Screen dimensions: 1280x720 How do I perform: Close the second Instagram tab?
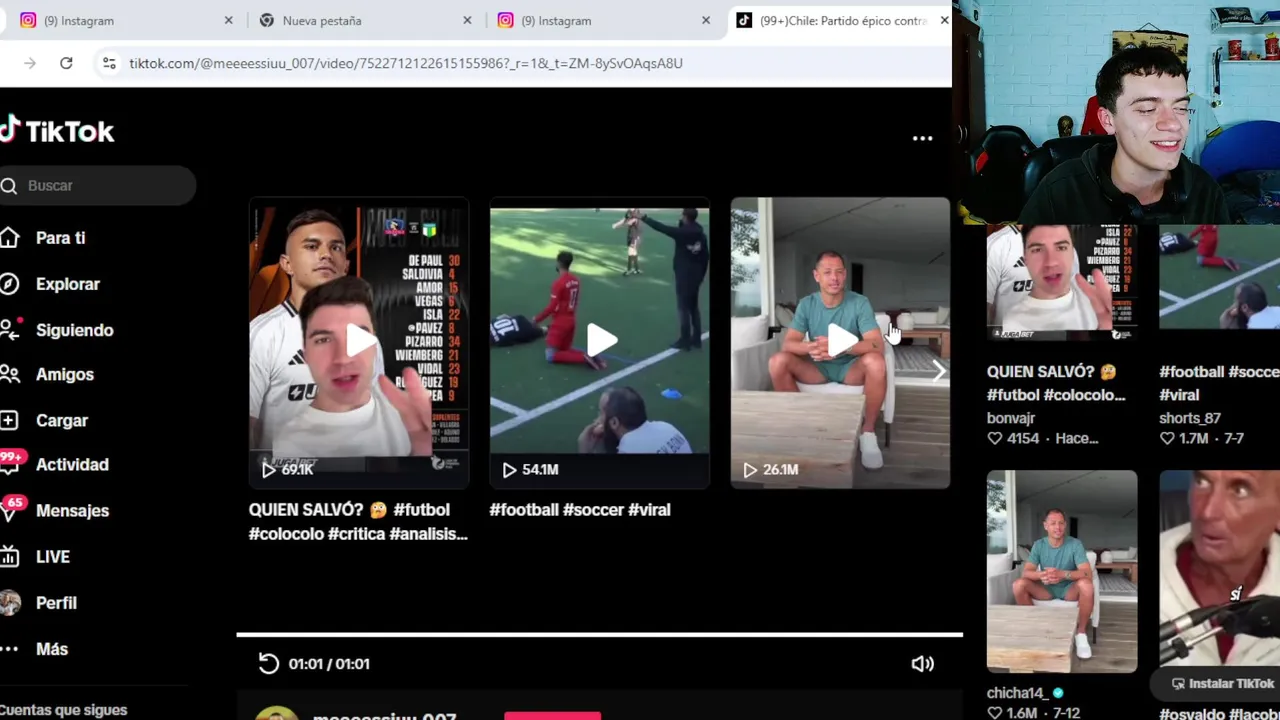(706, 20)
